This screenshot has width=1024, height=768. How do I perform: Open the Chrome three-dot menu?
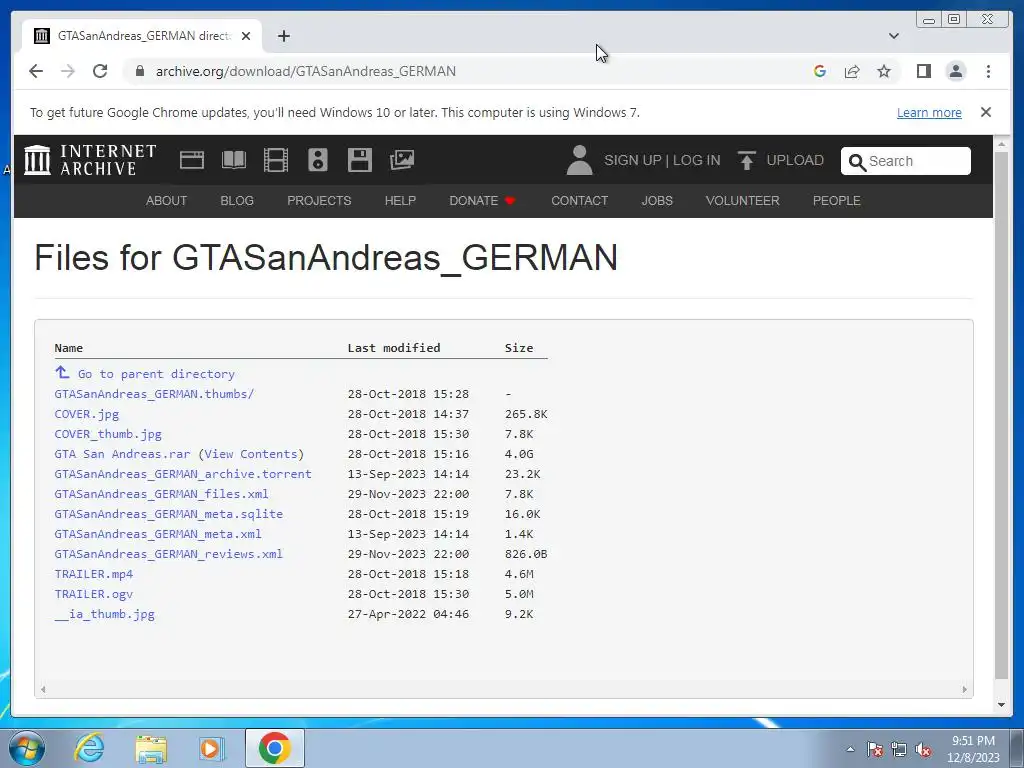[x=988, y=71]
